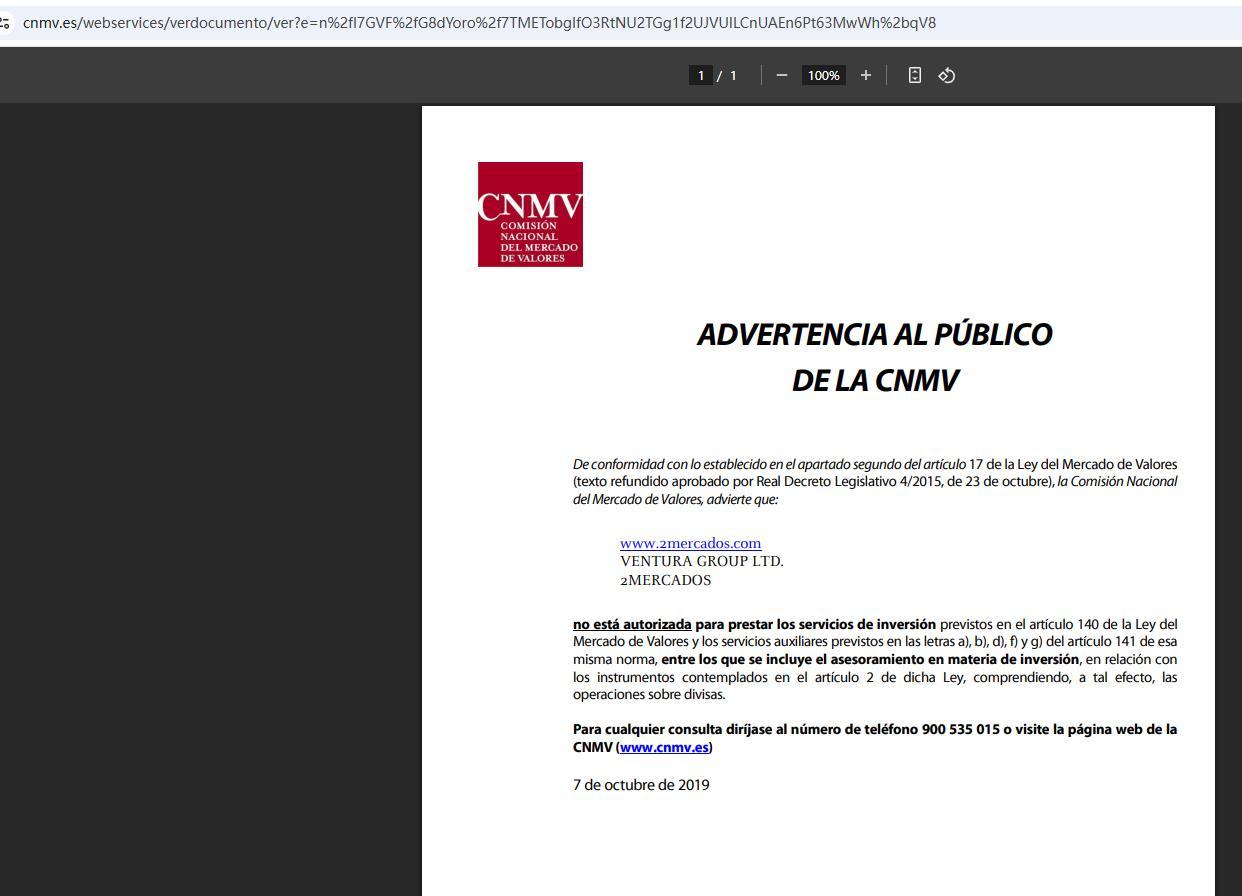
Task: Click the date 7 de octubre de 2019
Action: click(641, 785)
